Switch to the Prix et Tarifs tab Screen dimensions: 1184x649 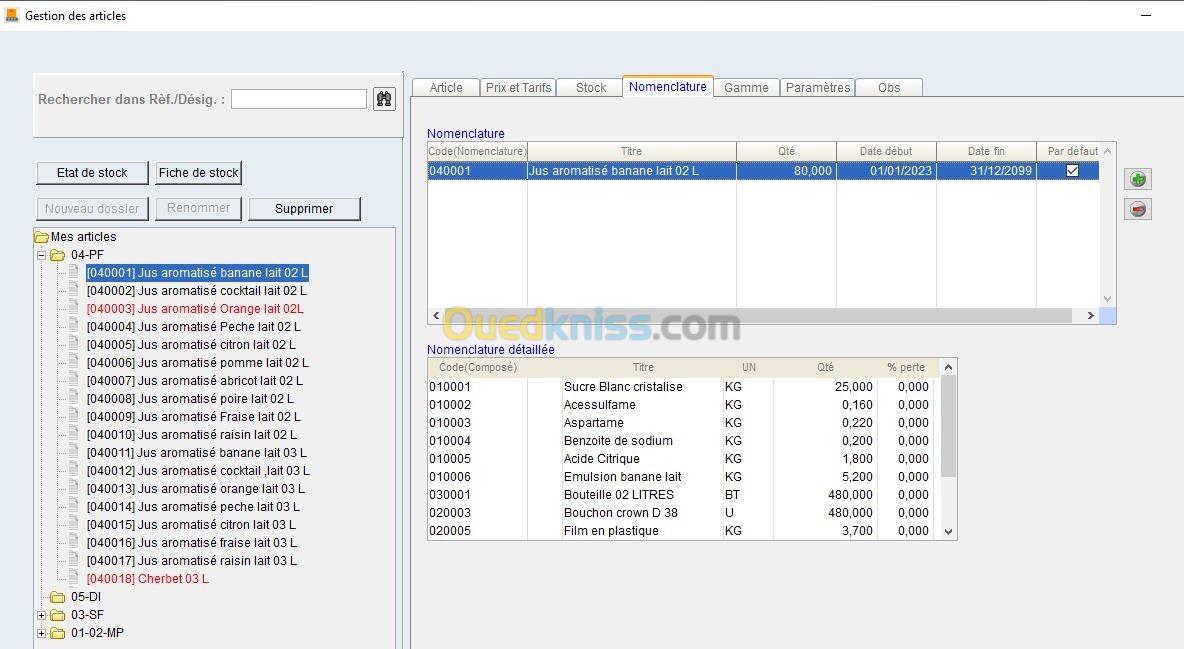tap(518, 88)
